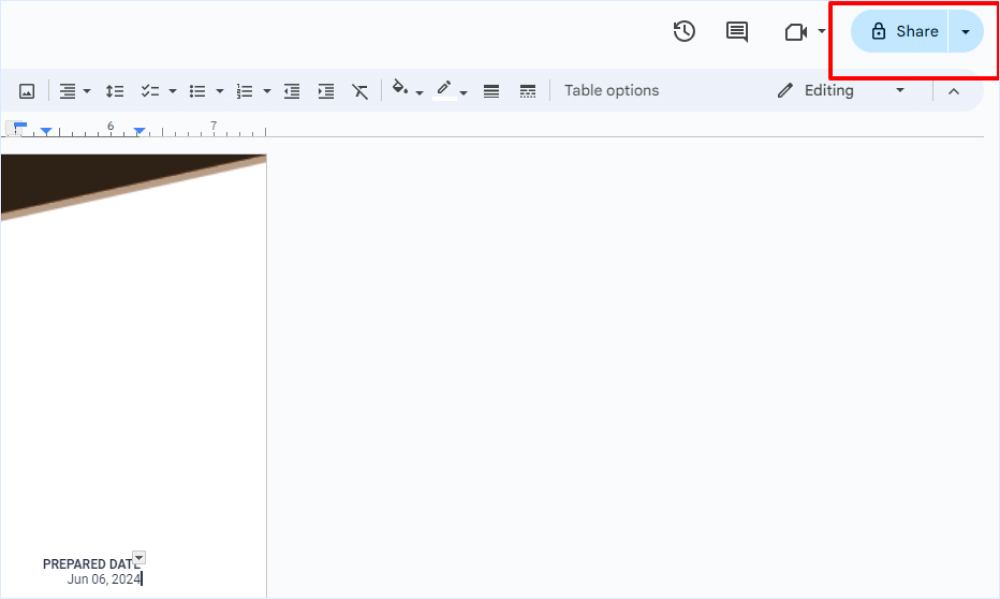Decrease indent of the paragraph
This screenshot has width=1000, height=599.
[x=292, y=91]
